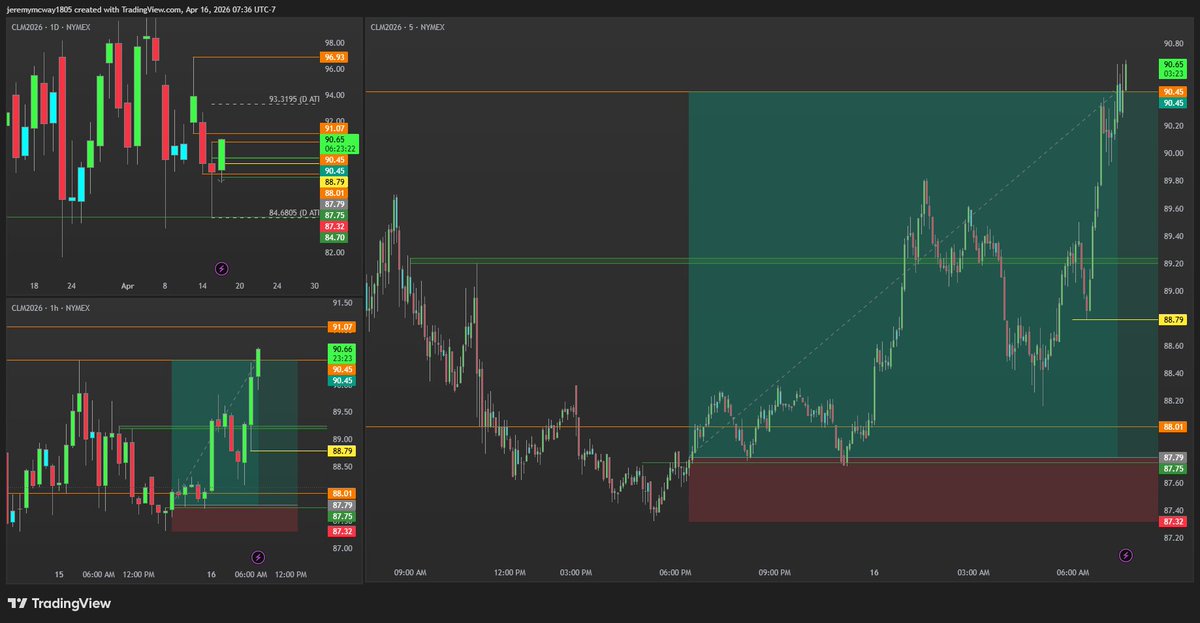Select the yellow 88.79 label on 1D chart

click(334, 182)
